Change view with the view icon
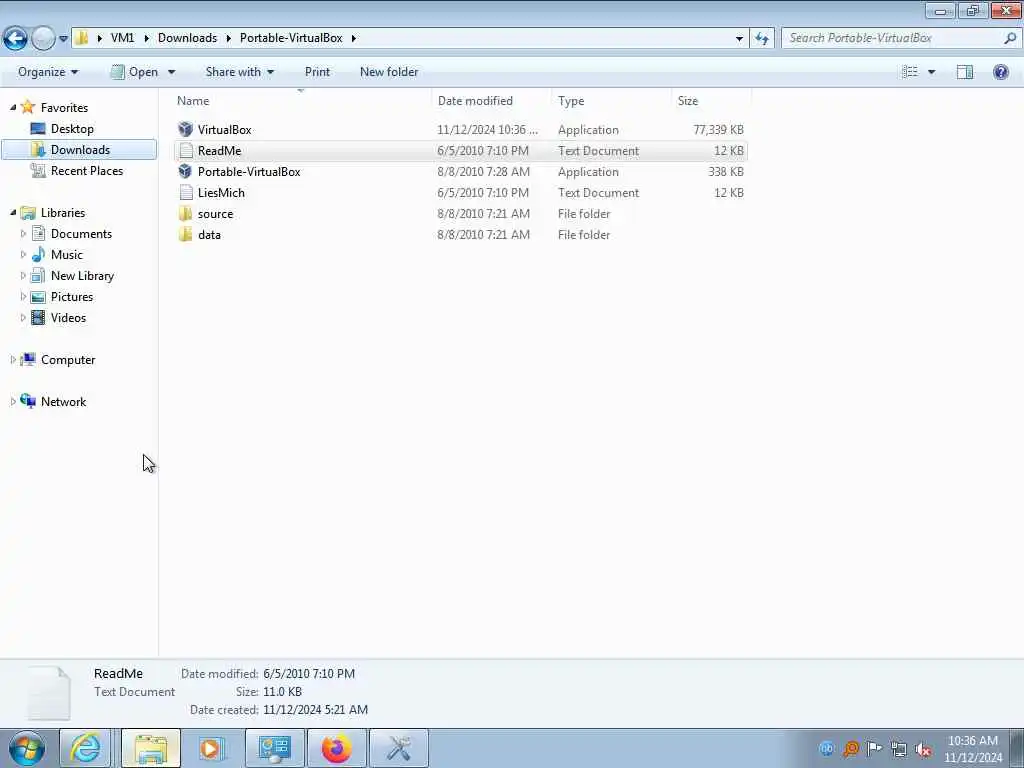 [x=910, y=72]
